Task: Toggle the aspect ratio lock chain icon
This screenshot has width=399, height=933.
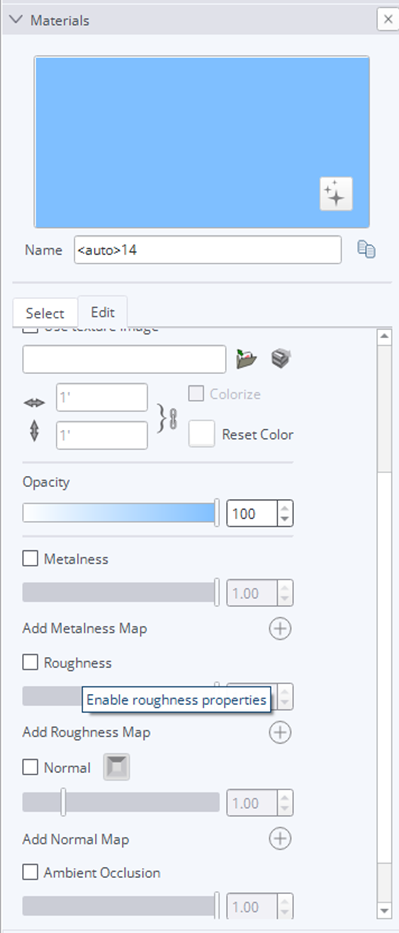Action: point(173,417)
